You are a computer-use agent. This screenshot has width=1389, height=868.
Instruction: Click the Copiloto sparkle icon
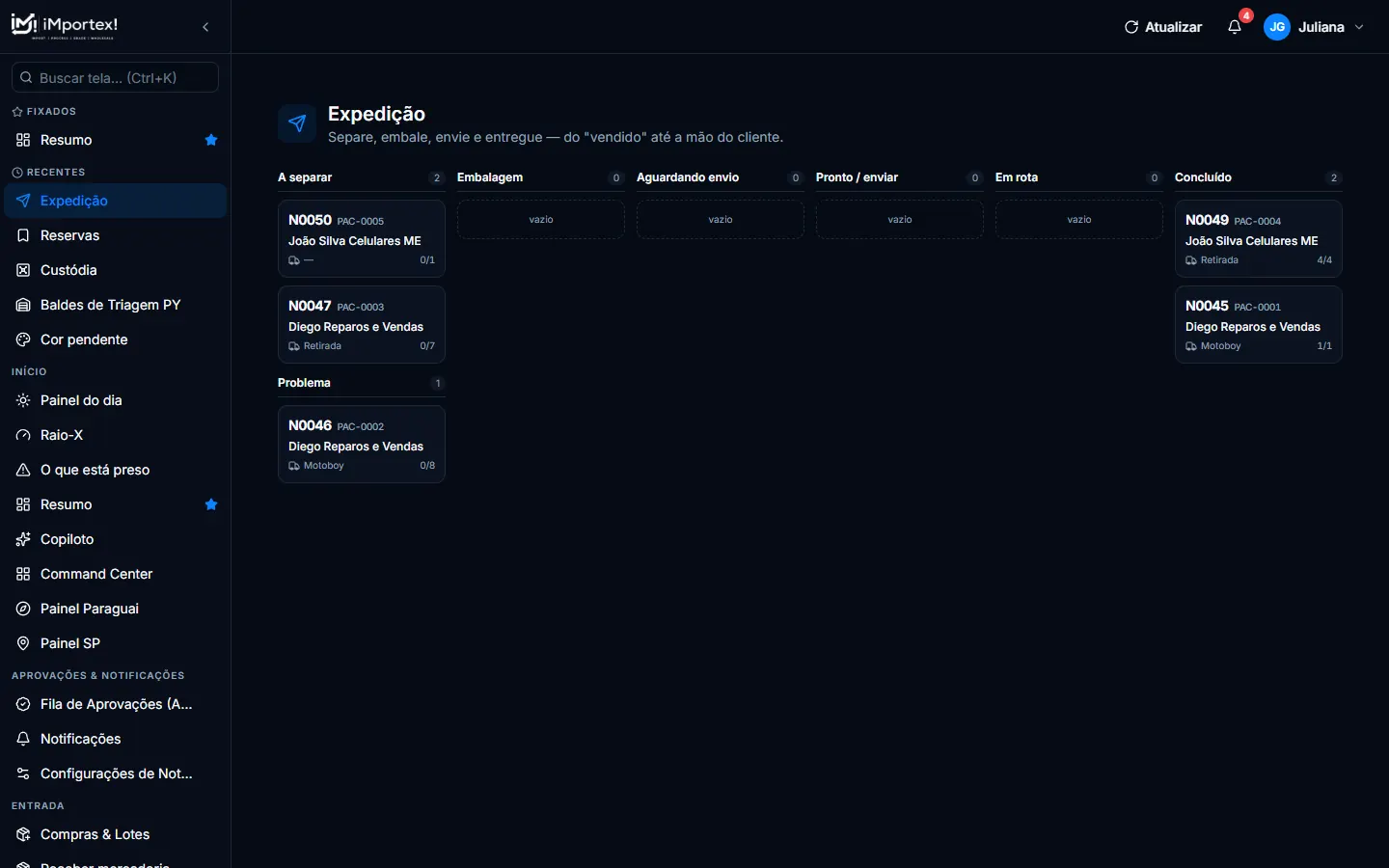point(23,539)
